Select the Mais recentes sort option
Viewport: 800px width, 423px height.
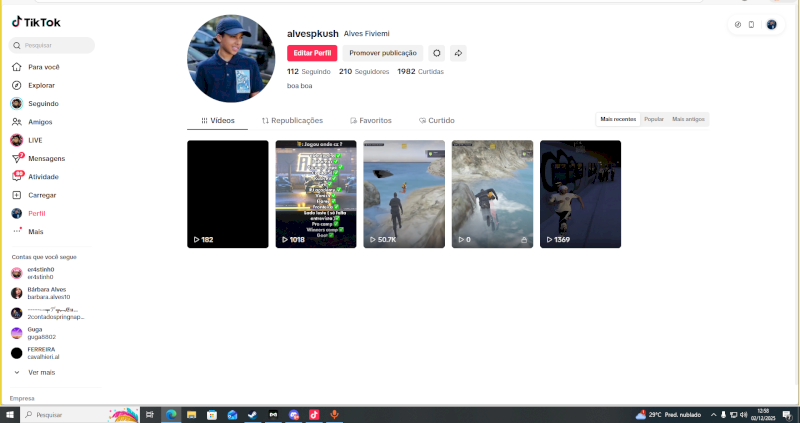618,119
